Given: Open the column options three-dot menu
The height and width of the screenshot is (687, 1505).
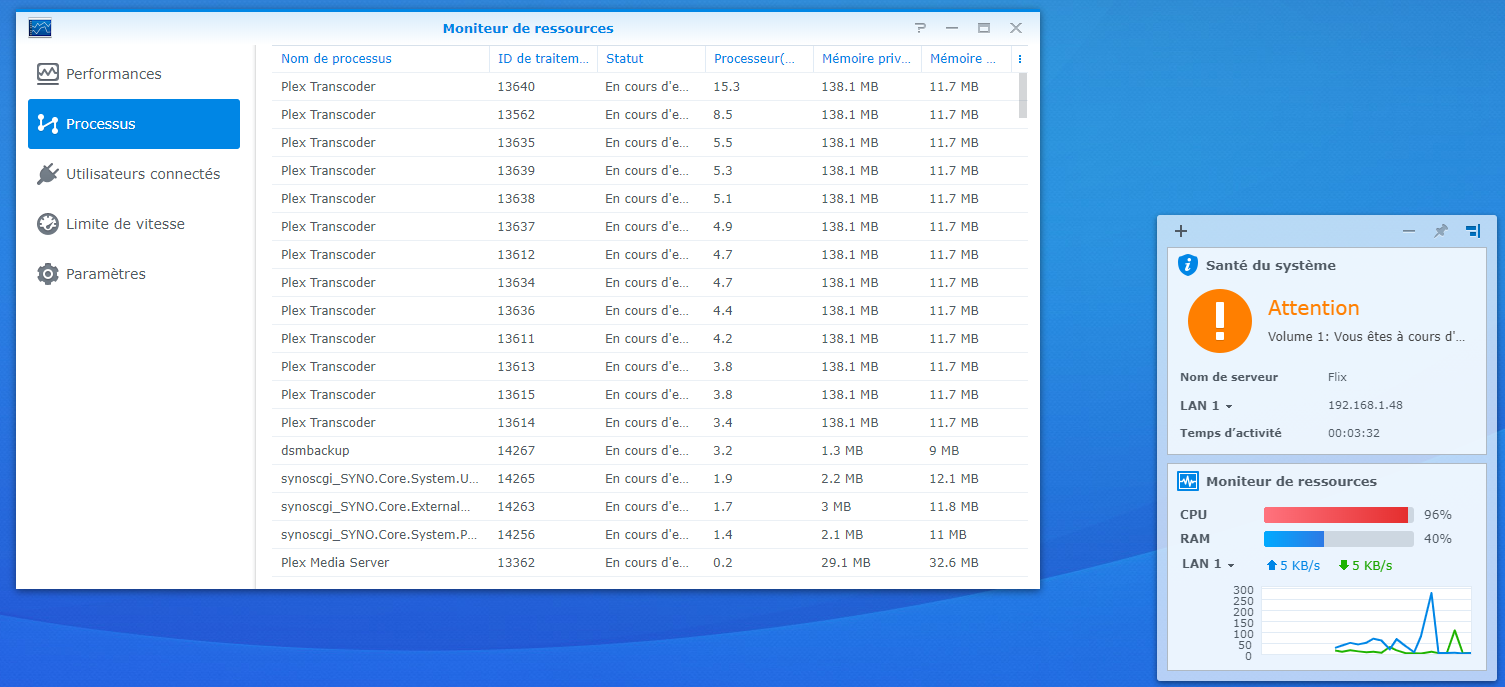Looking at the screenshot, I should tap(1020, 59).
